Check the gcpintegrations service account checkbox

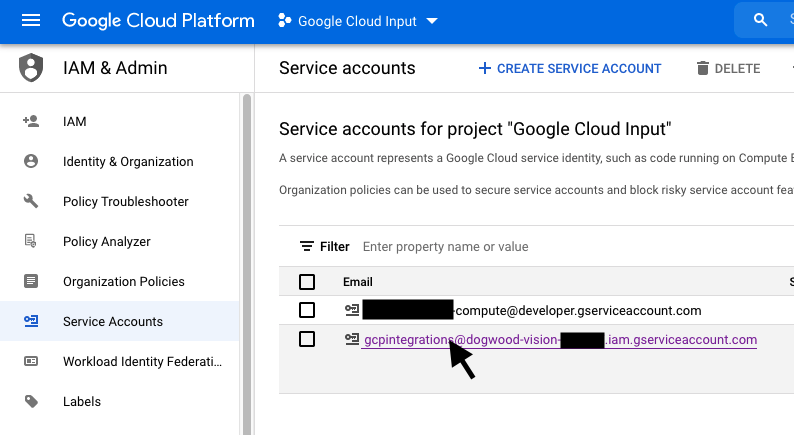307,339
